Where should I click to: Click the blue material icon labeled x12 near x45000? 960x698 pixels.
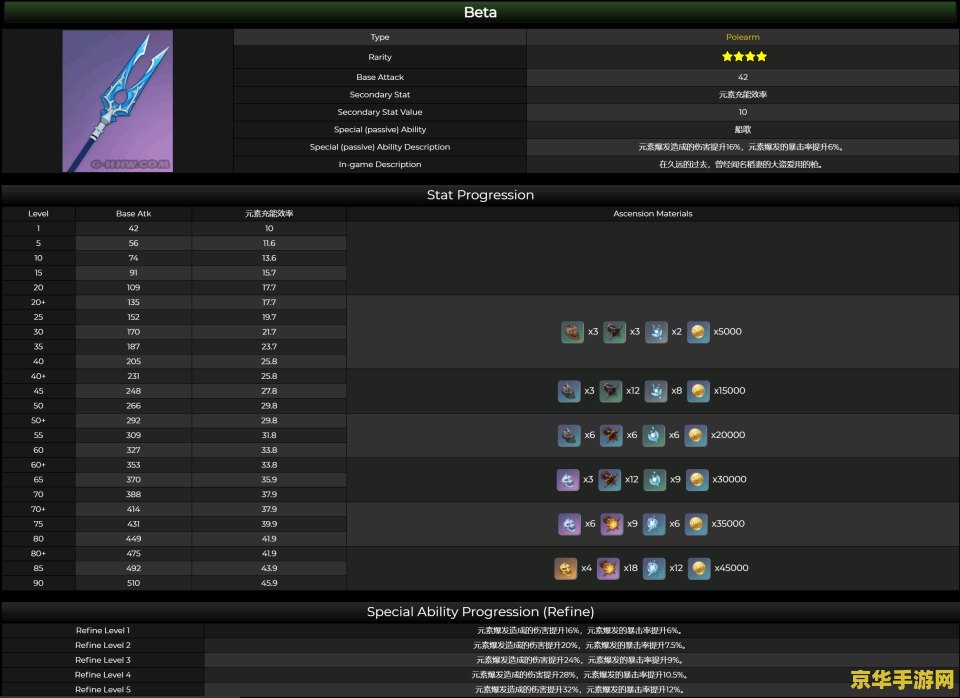tap(654, 568)
